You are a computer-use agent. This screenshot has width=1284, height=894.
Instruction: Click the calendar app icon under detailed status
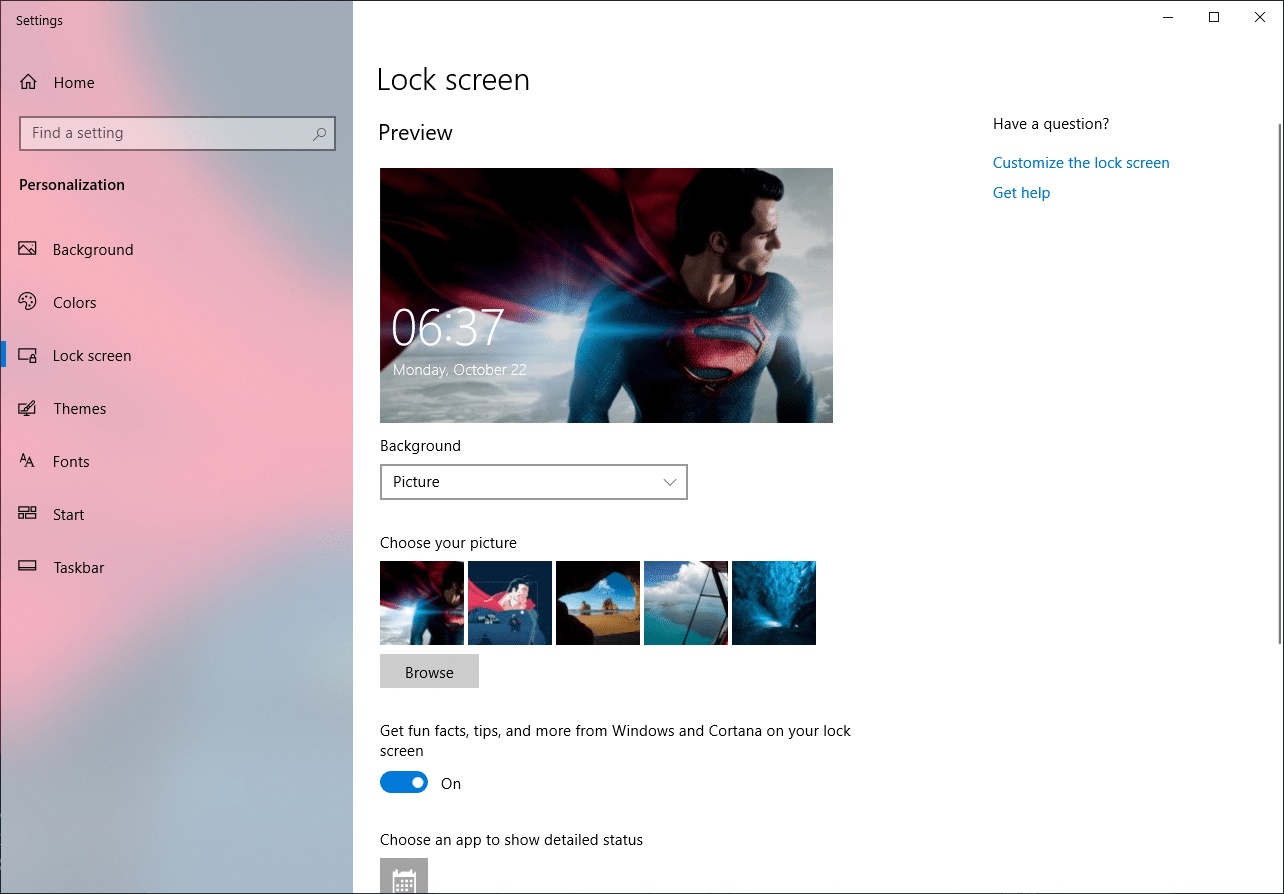[403, 877]
